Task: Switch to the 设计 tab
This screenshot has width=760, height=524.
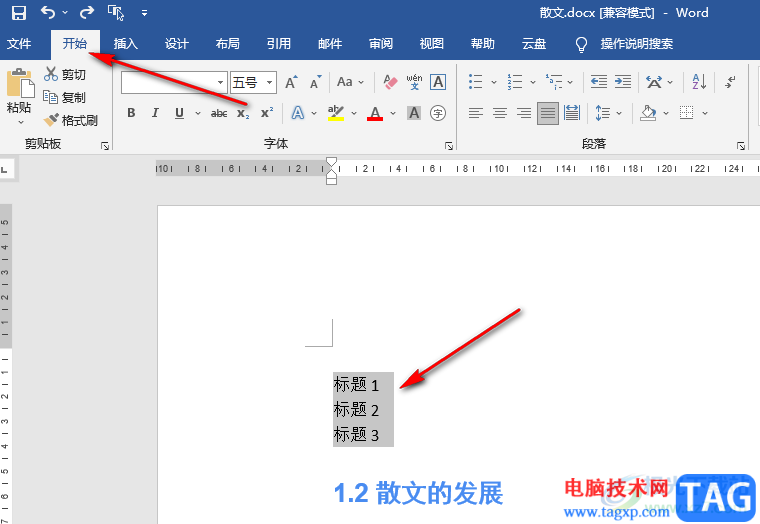Action: 176,44
